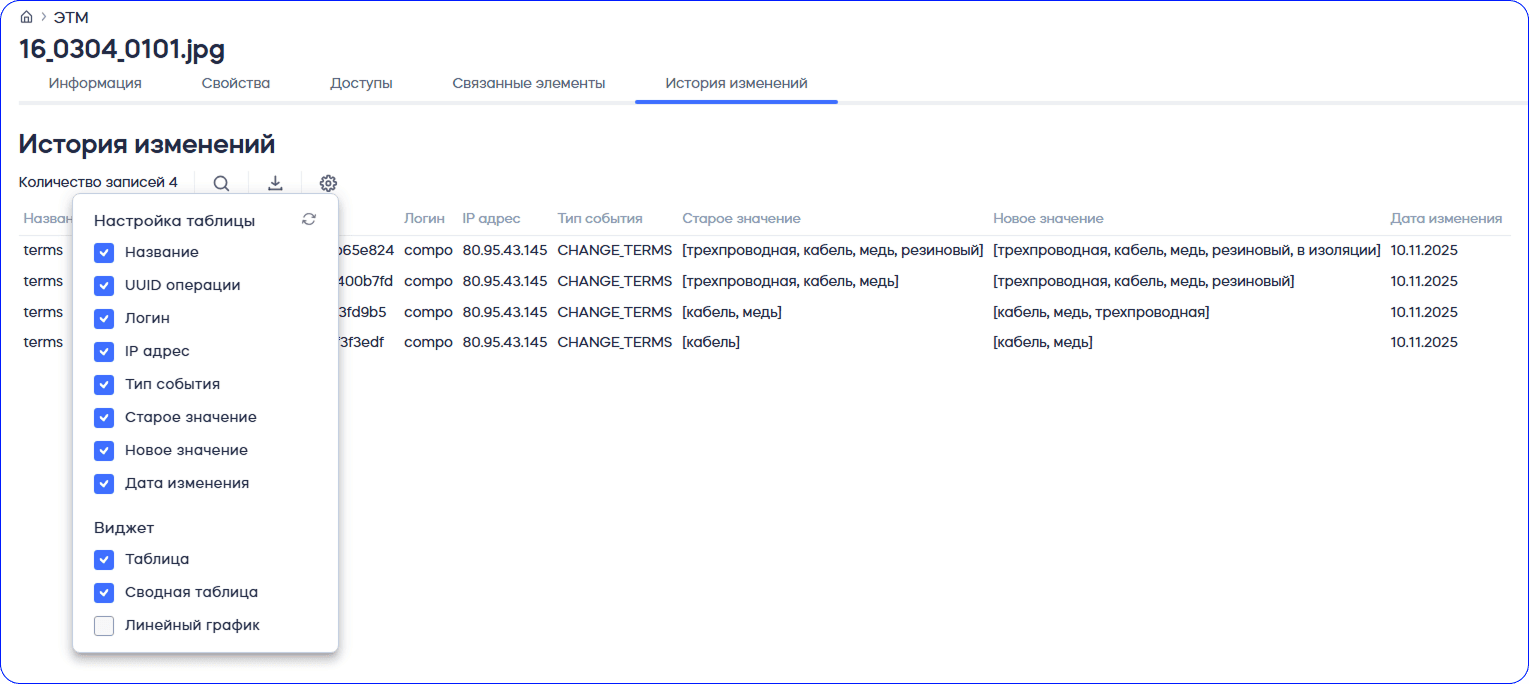Uncheck the Название column checkbox

click(104, 253)
